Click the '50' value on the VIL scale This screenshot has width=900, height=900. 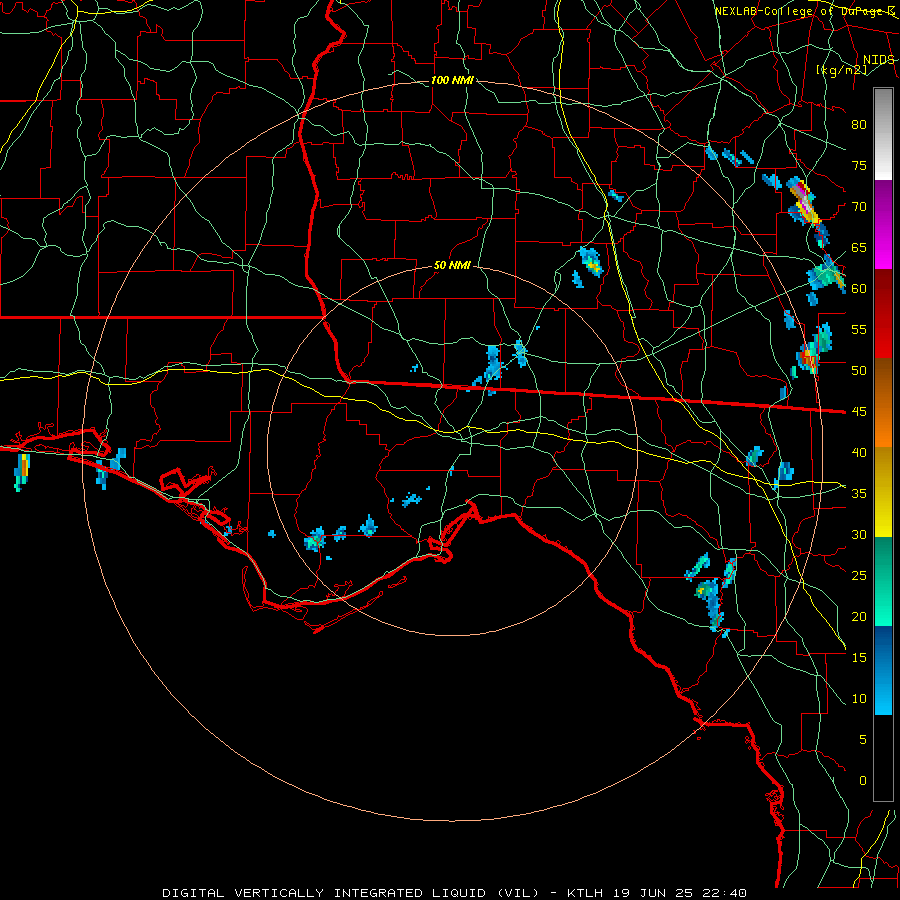pos(859,371)
